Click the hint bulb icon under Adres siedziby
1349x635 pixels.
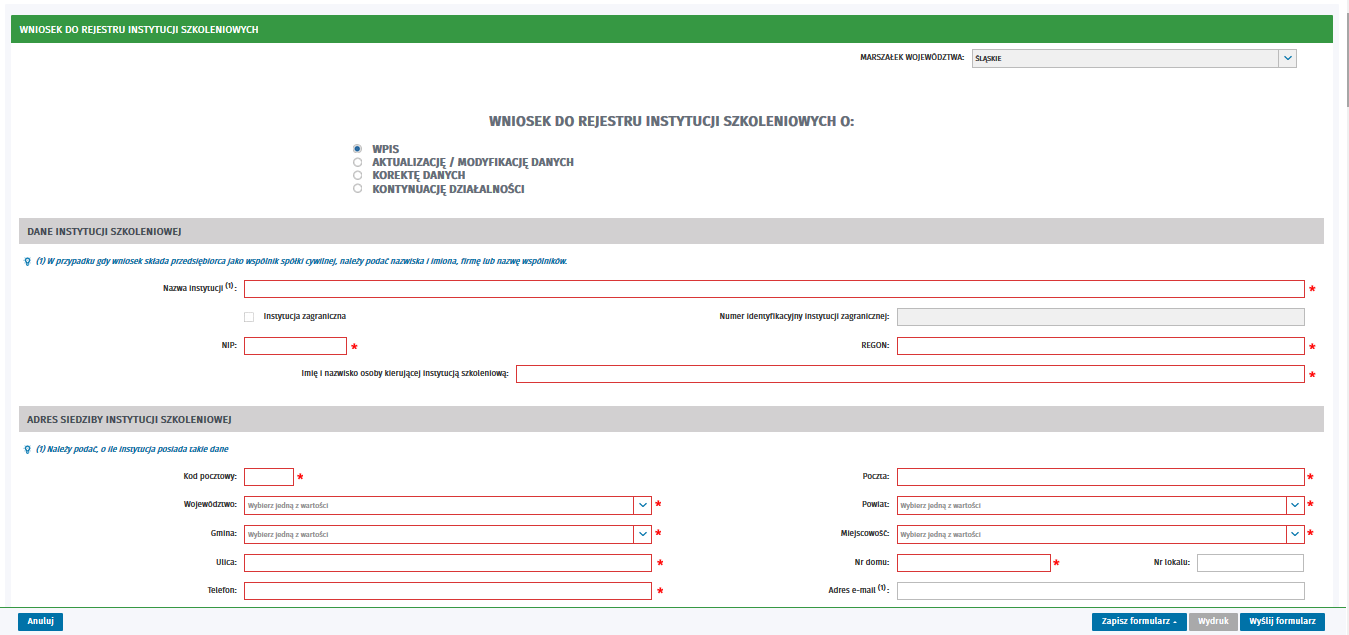coord(26,449)
